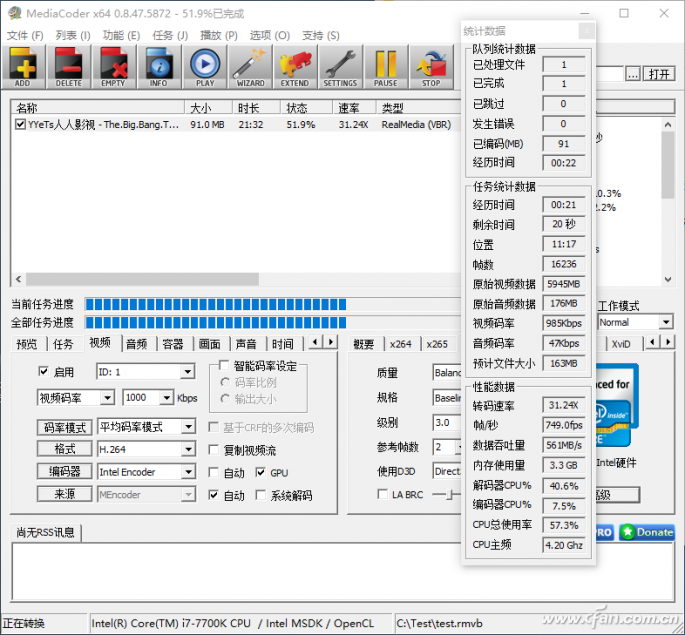
Task: Click the 格式 button
Action: point(65,449)
